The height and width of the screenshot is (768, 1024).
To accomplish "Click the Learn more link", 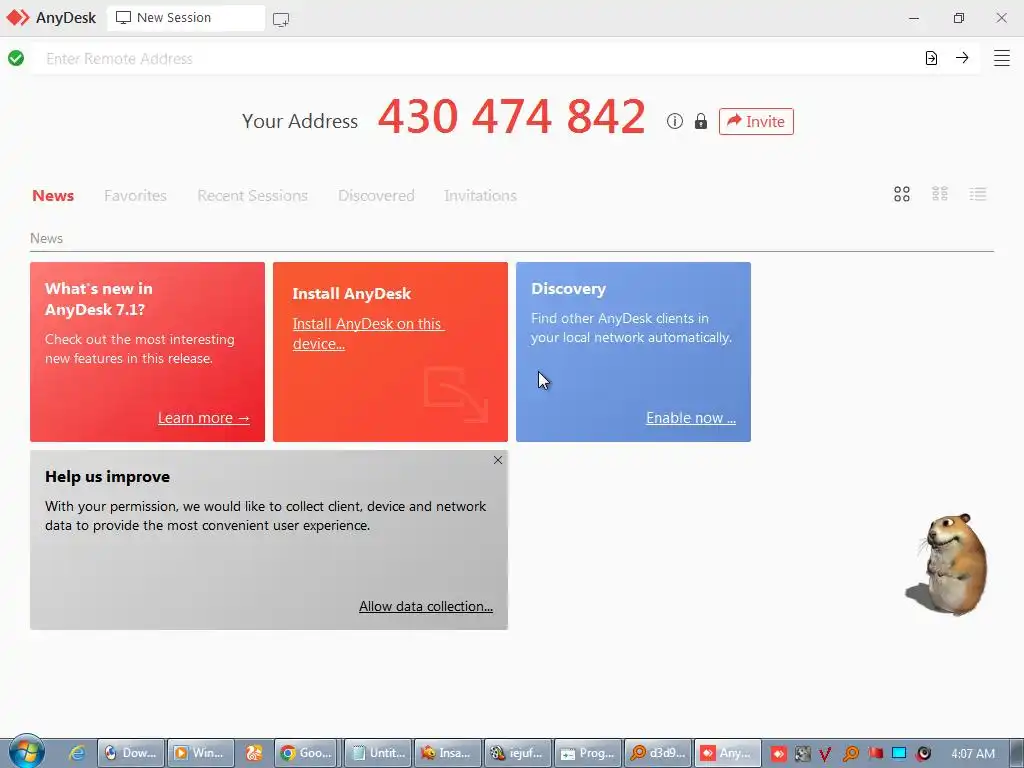I will pyautogui.click(x=204, y=418).
